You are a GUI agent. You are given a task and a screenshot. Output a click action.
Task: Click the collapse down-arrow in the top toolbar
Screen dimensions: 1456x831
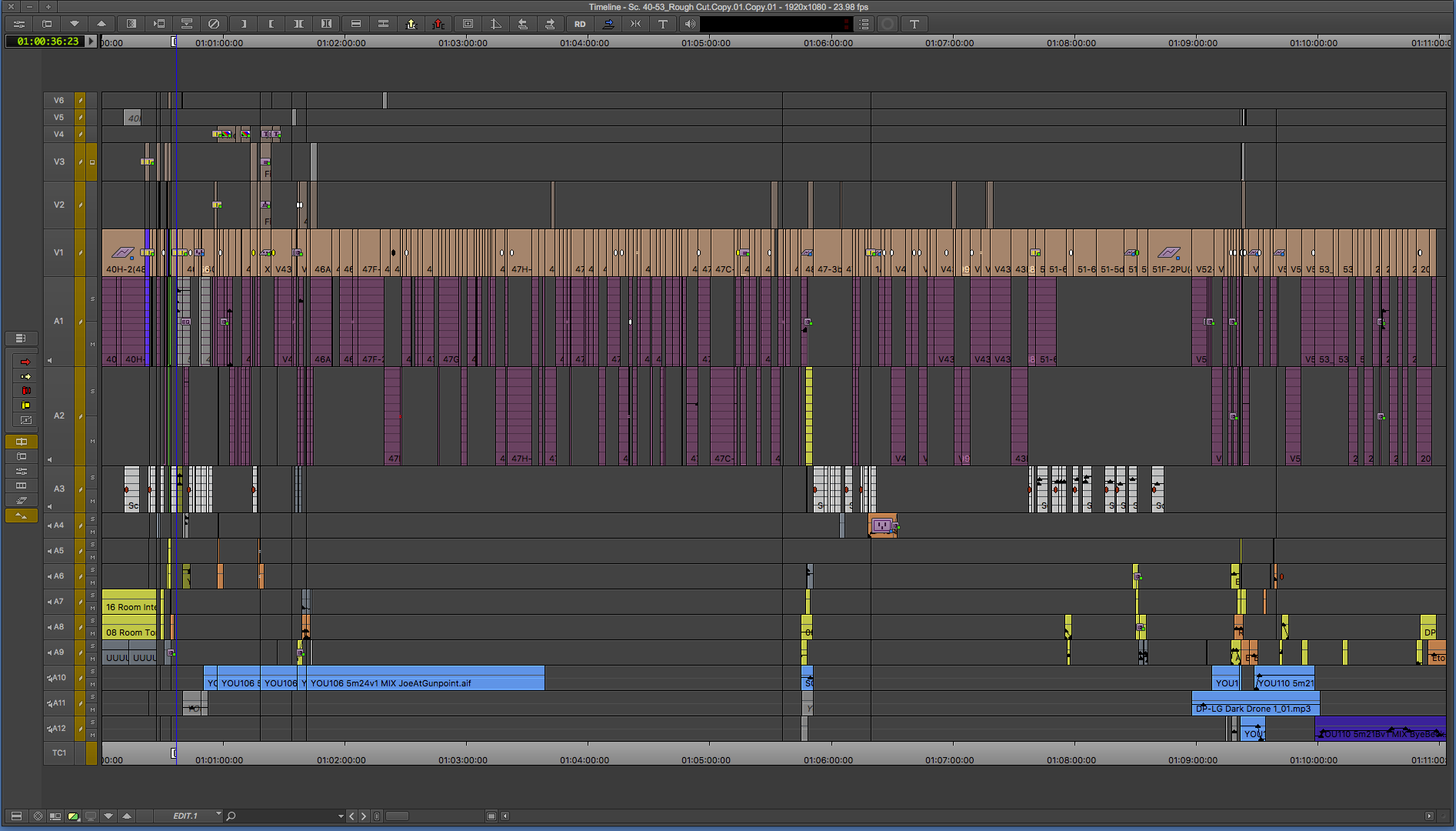click(x=74, y=24)
